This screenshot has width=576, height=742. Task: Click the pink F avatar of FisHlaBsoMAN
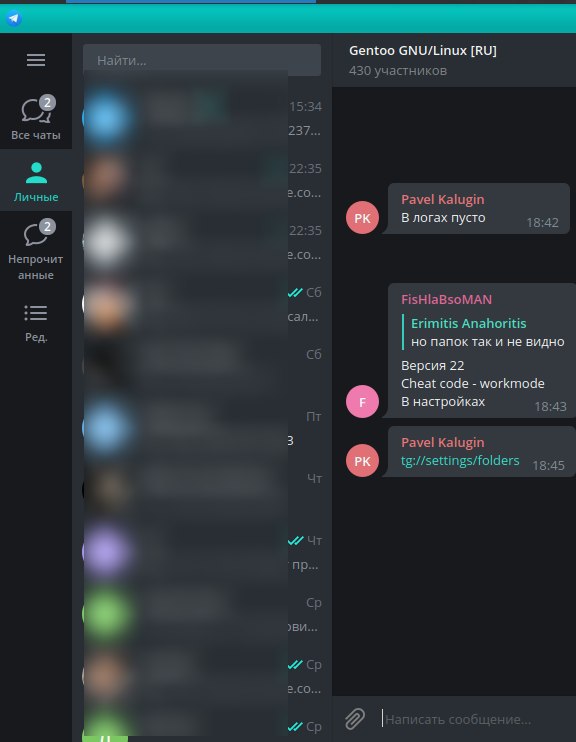(x=363, y=401)
